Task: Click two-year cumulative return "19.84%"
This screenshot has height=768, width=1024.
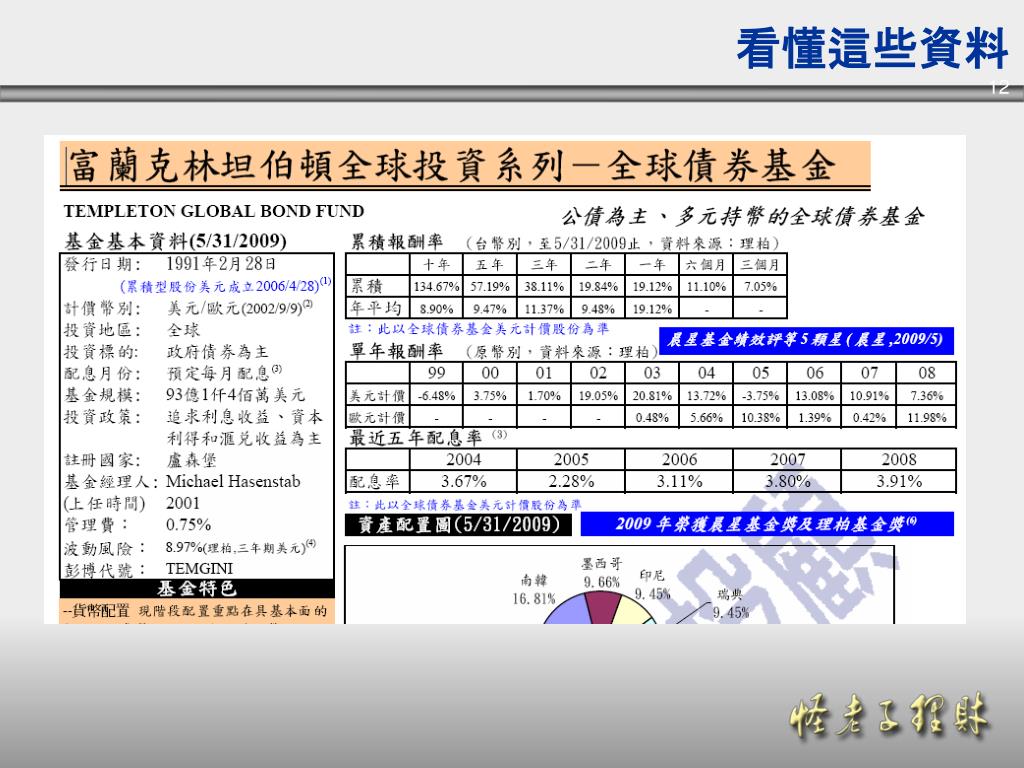Action: coord(598,286)
